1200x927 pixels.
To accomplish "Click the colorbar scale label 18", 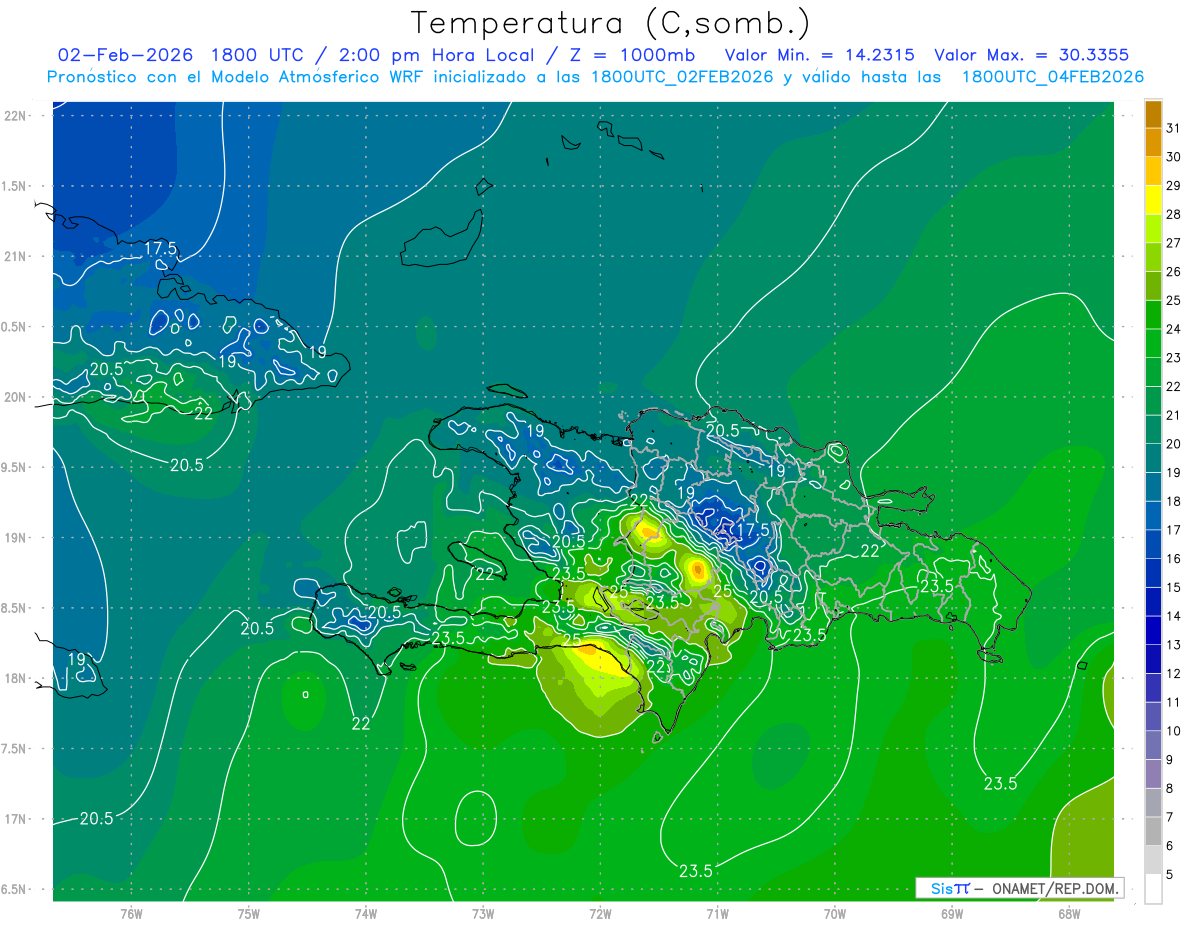I will [1174, 501].
